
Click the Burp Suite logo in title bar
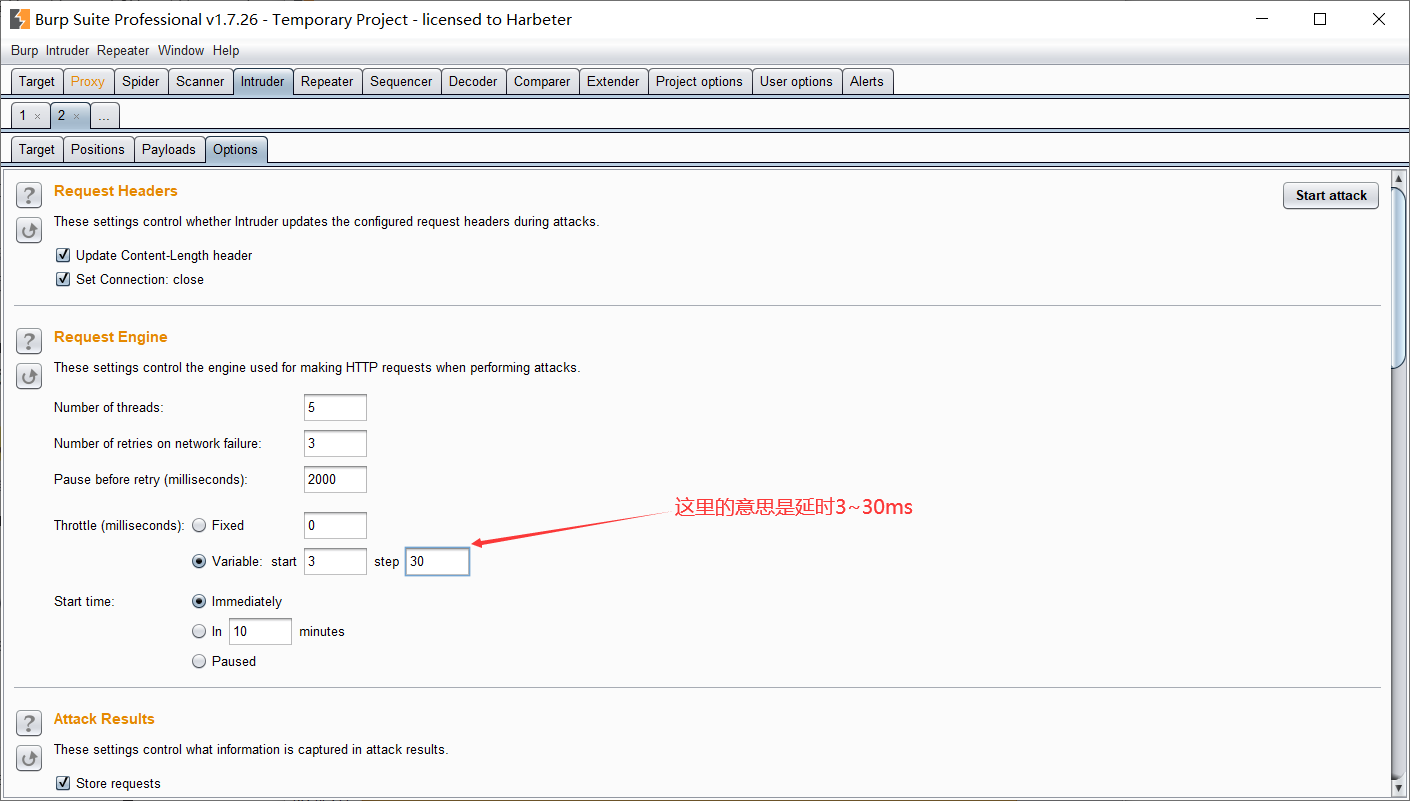[x=19, y=19]
